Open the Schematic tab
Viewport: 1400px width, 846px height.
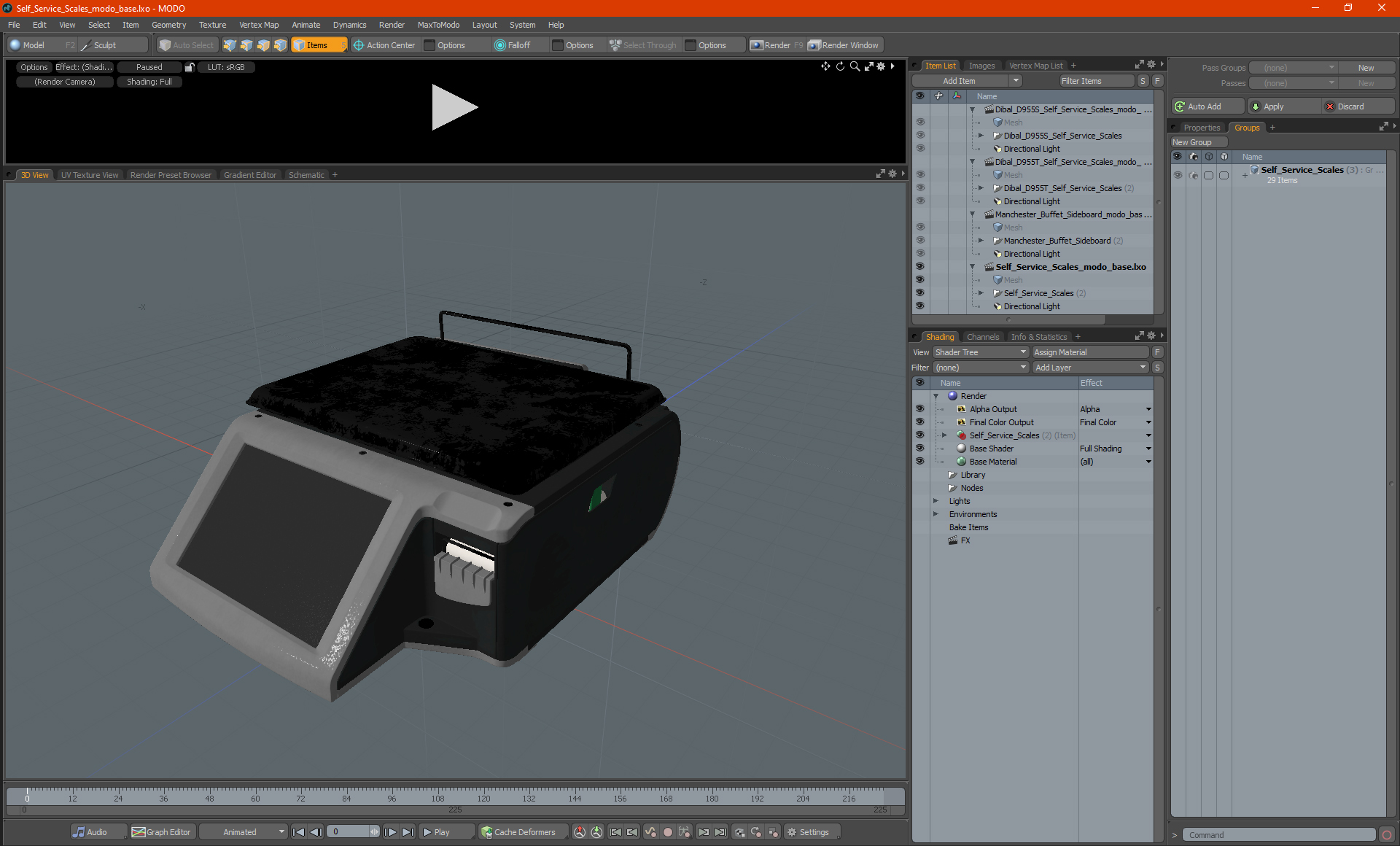[x=306, y=175]
